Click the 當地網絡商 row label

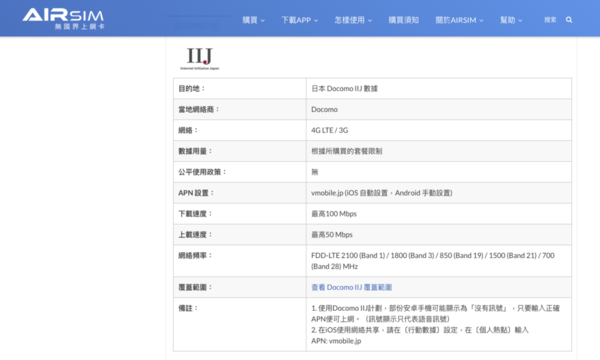click(199, 109)
